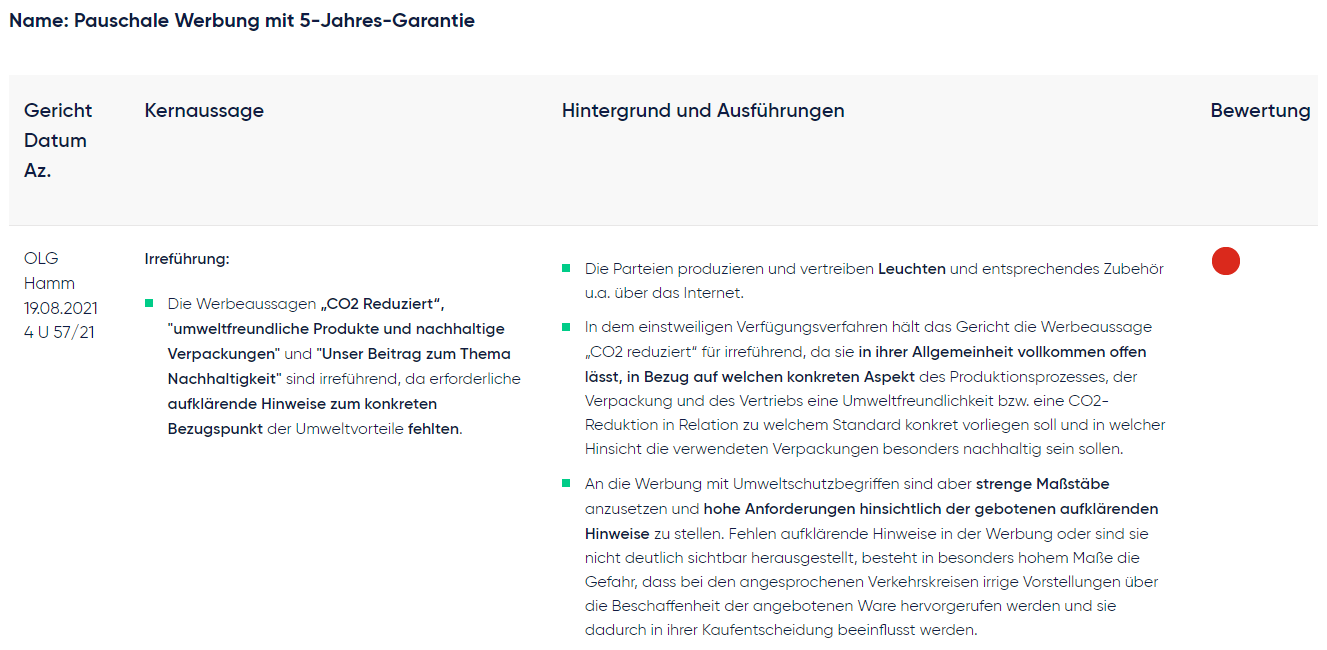The image size is (1327, 650).
Task: Click bold text "in ihrer Allgemeinheit vollkommen offen"
Action: click(x=1002, y=352)
